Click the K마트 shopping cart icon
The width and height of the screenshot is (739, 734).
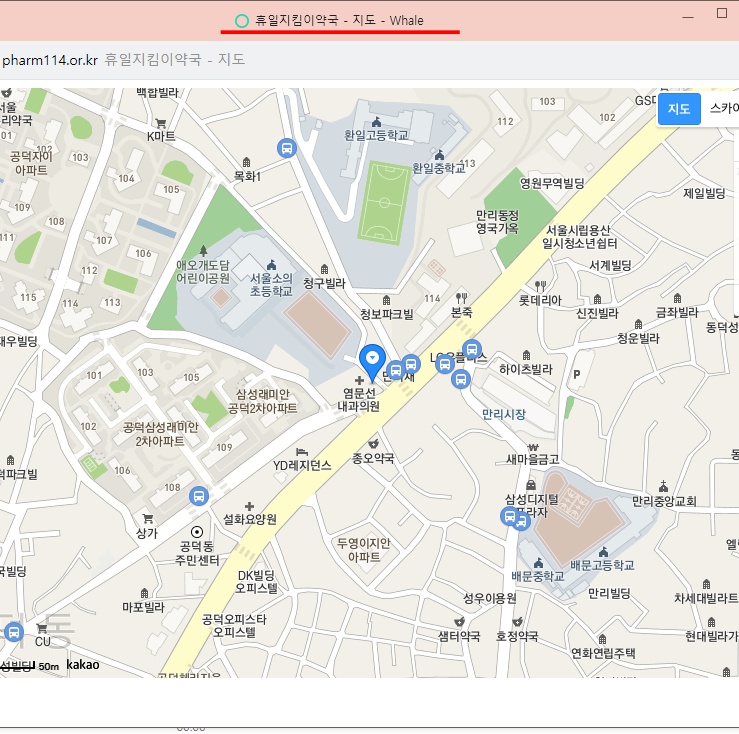[x=161, y=124]
